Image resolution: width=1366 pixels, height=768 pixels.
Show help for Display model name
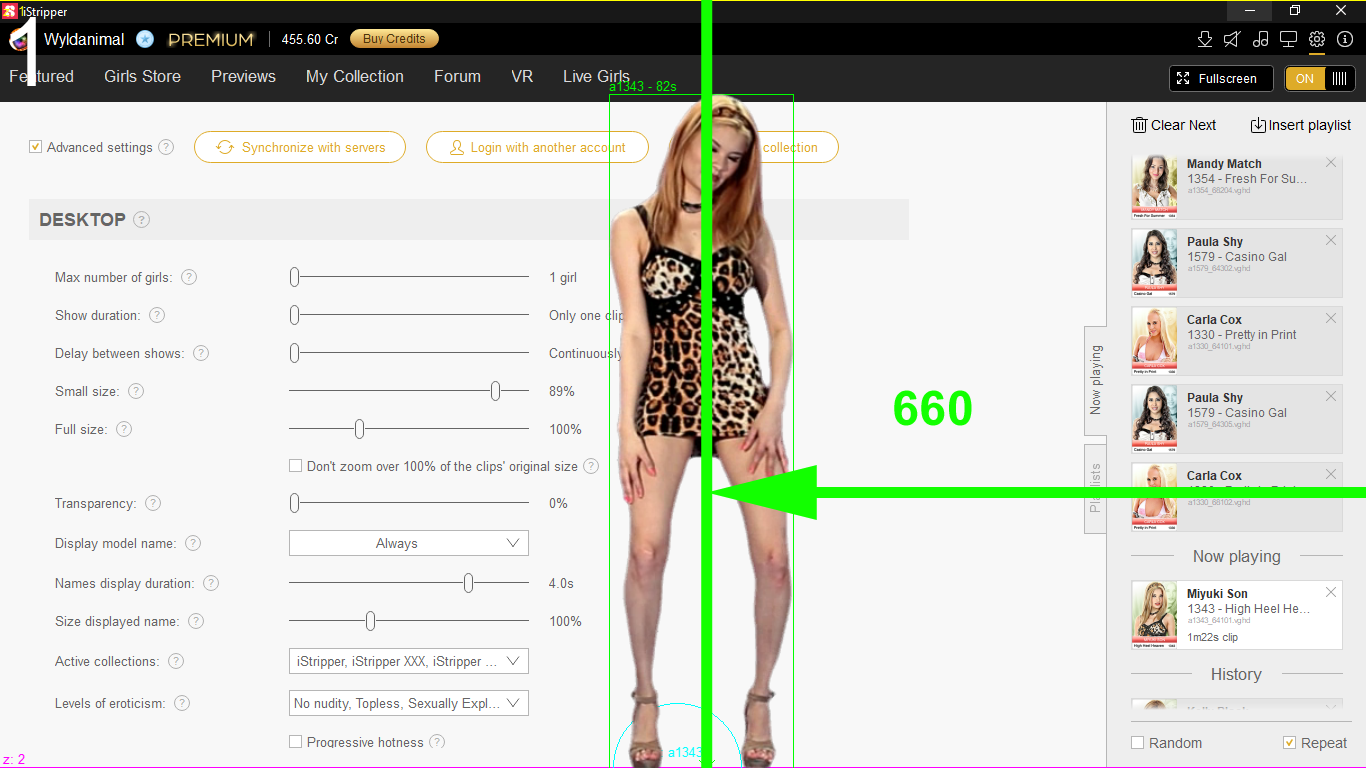[193, 543]
